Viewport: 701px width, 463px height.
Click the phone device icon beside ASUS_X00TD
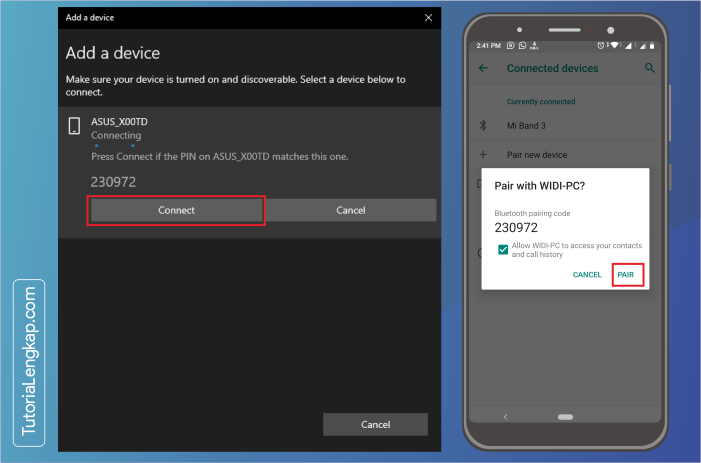click(x=74, y=126)
